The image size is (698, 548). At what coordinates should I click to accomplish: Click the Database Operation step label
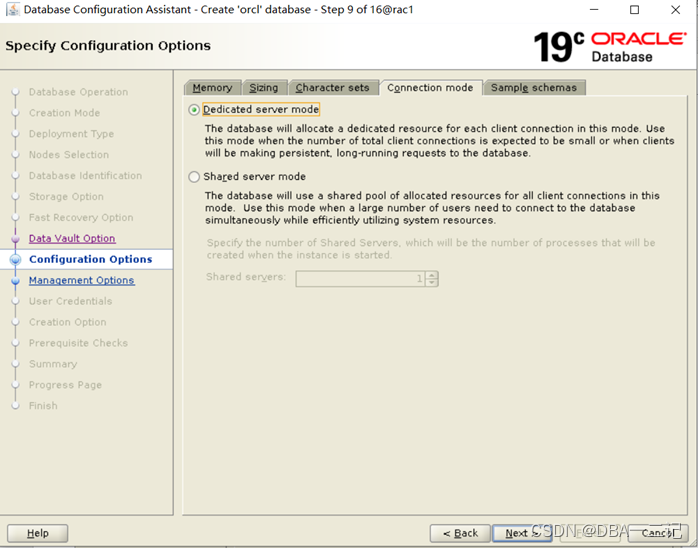click(x=78, y=92)
